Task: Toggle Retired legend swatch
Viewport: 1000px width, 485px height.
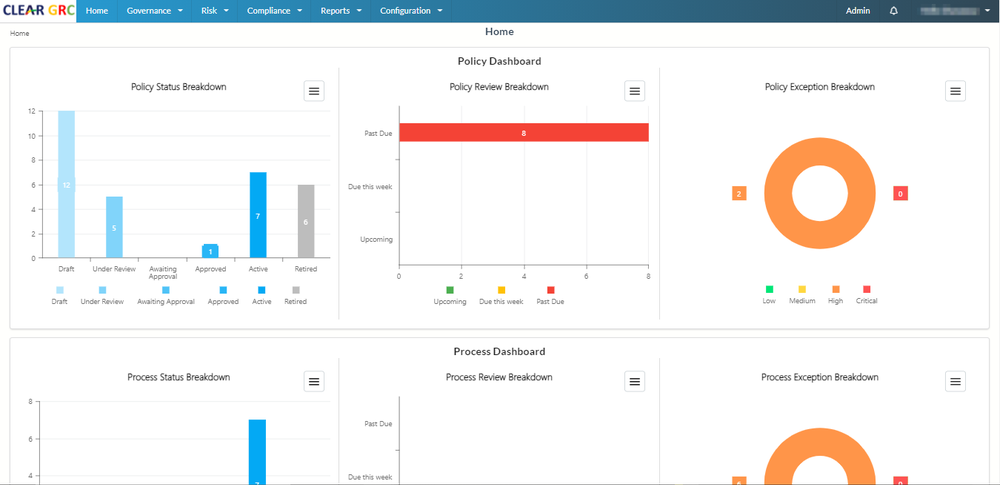Action: tap(296, 290)
